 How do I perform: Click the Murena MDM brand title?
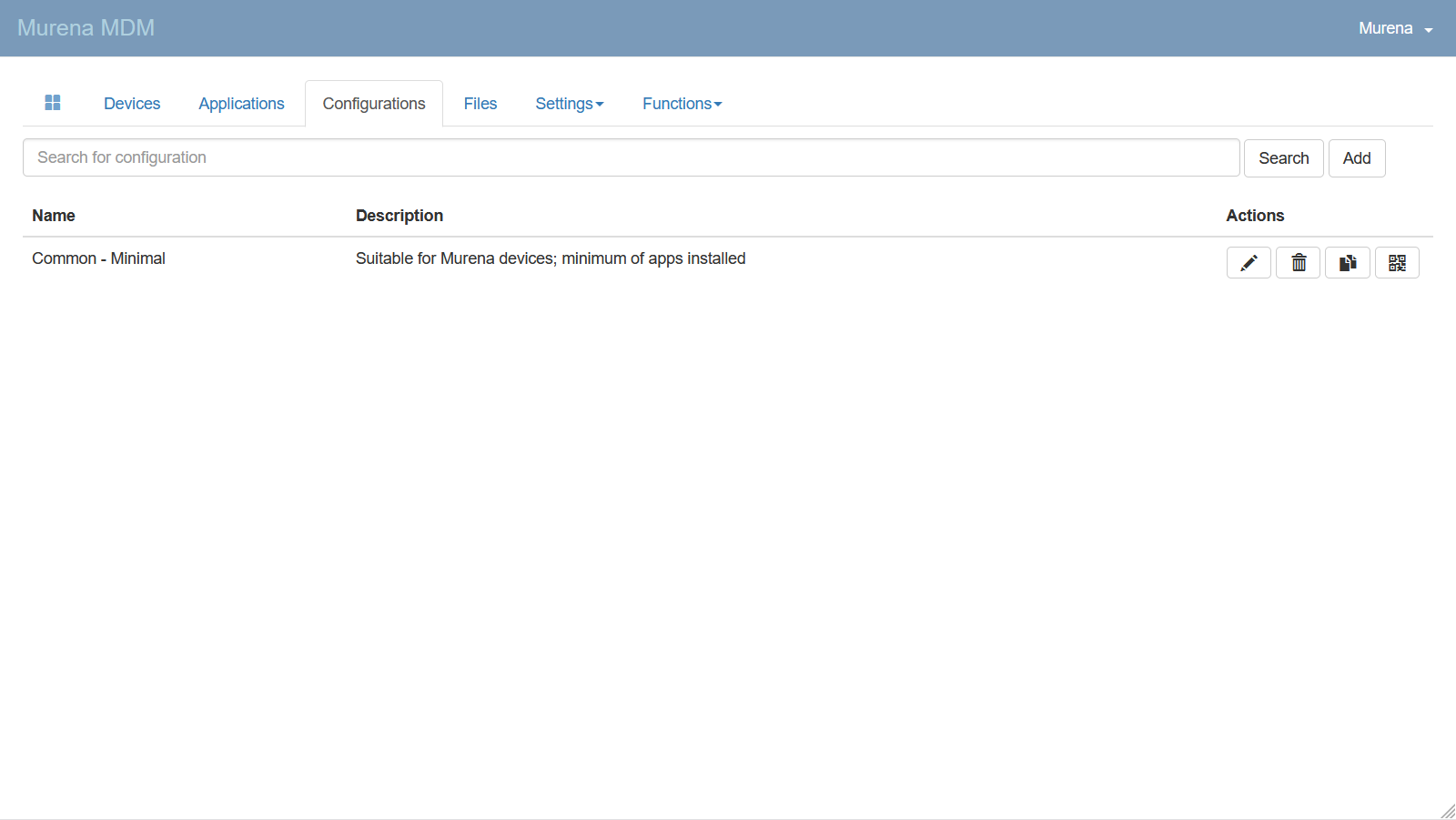[x=86, y=28]
